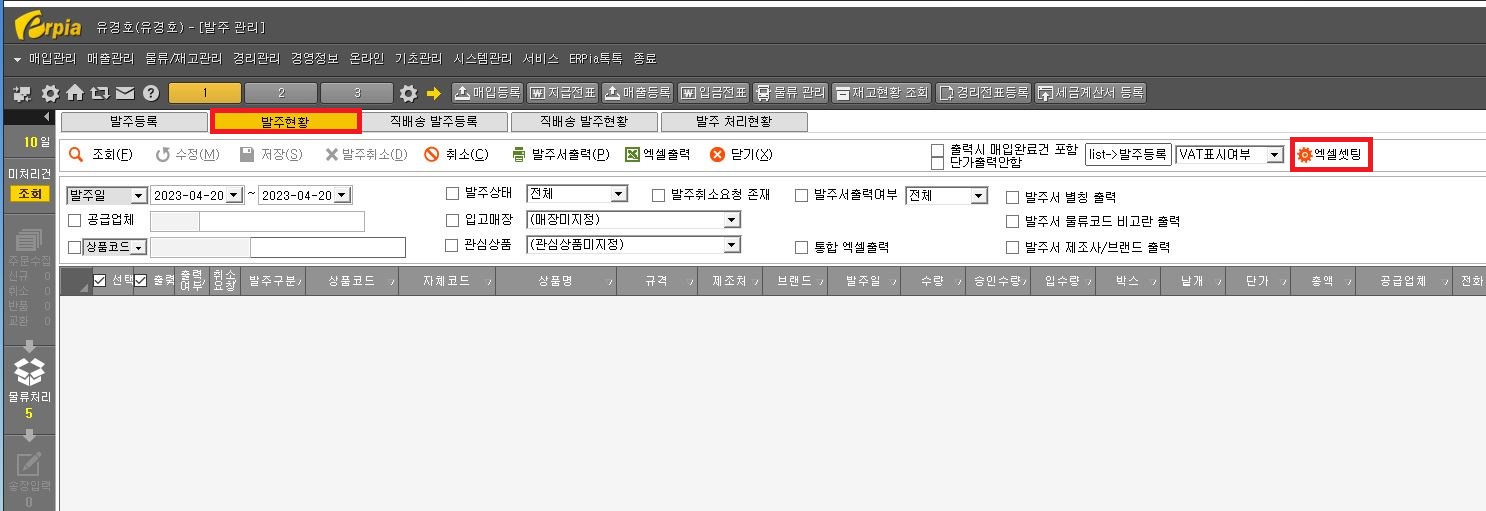
Task: Click the yellow arrow icon in the toolbar
Action: 434,93
